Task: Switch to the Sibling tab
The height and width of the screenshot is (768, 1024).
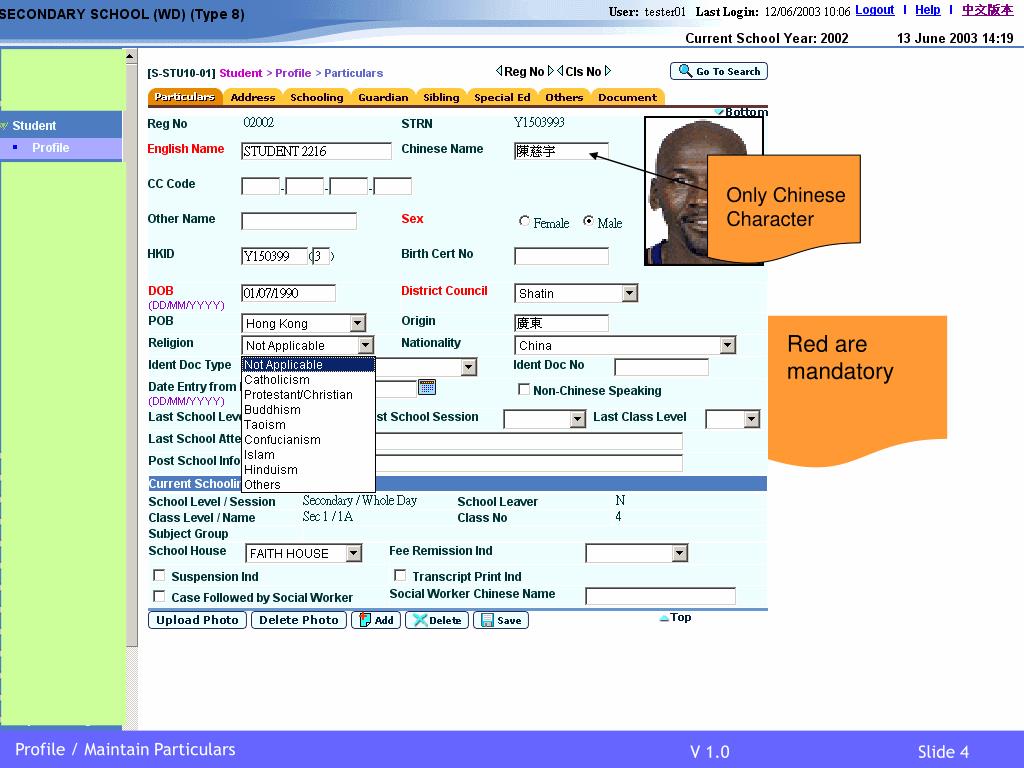Action: (441, 97)
